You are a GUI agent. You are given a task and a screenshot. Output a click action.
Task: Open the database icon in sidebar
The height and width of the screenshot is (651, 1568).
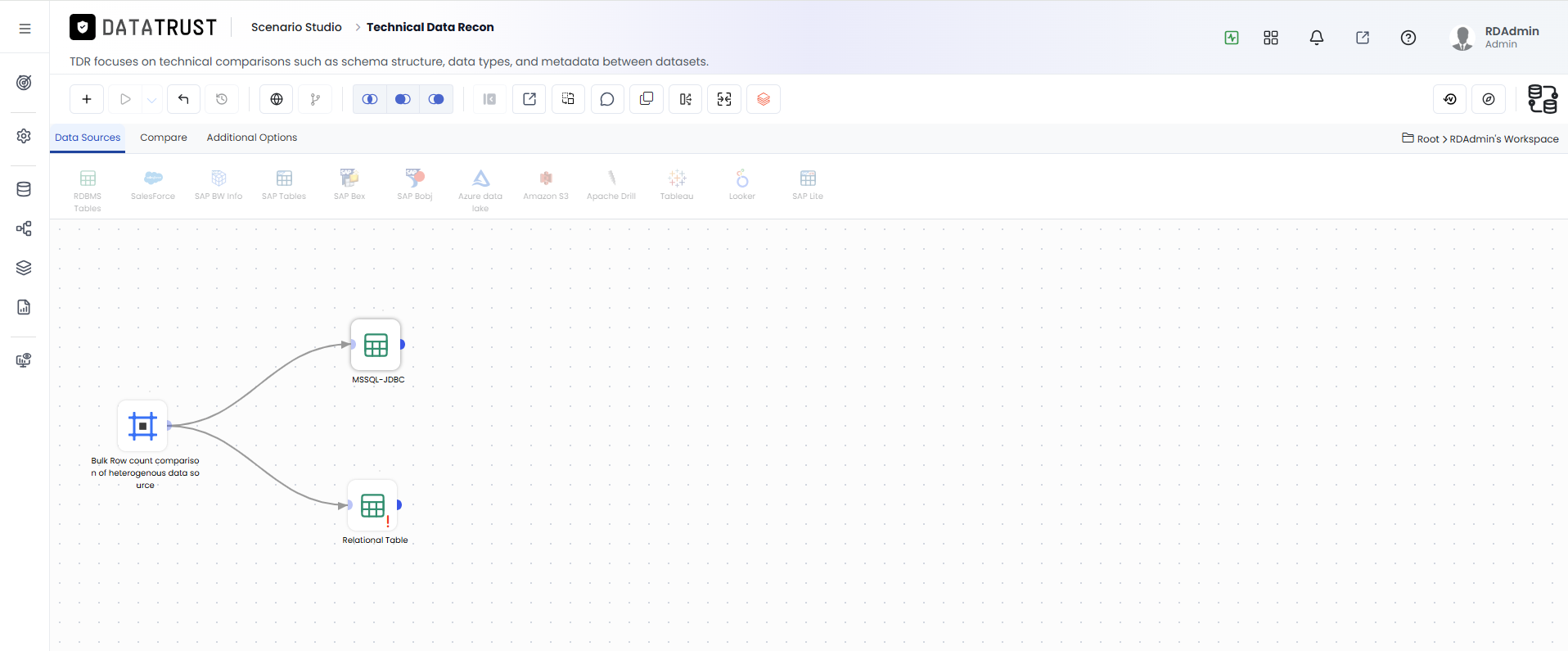24,189
